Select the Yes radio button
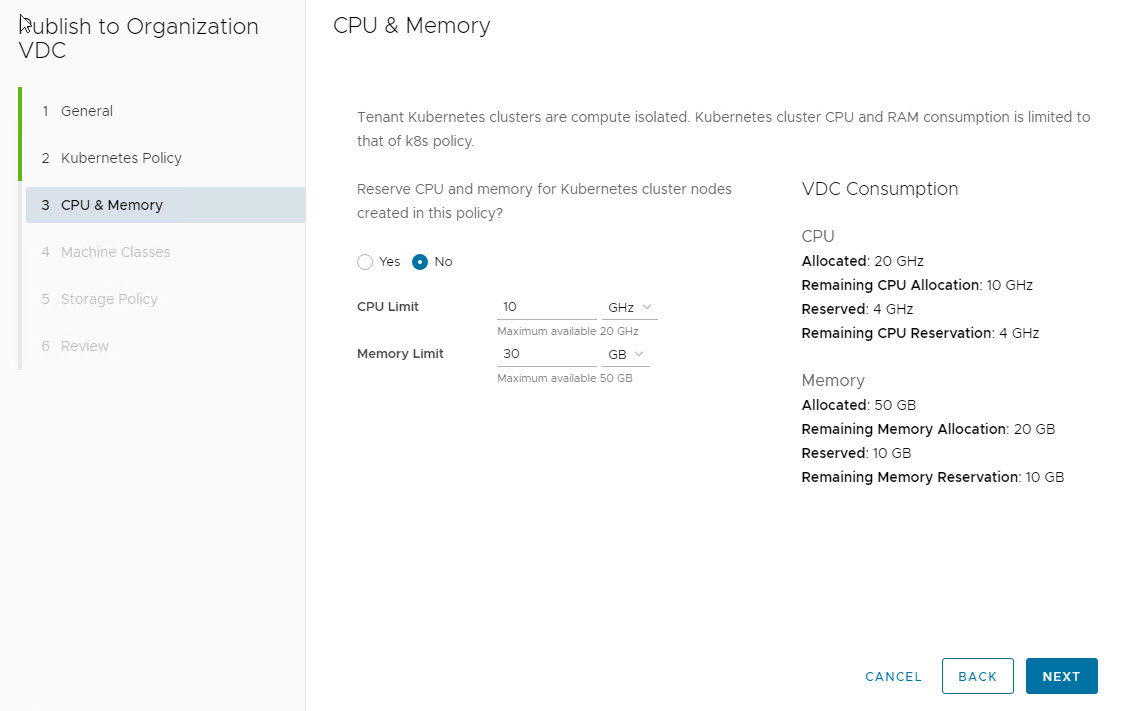Screen dimensions: 1137x711 (365, 262)
